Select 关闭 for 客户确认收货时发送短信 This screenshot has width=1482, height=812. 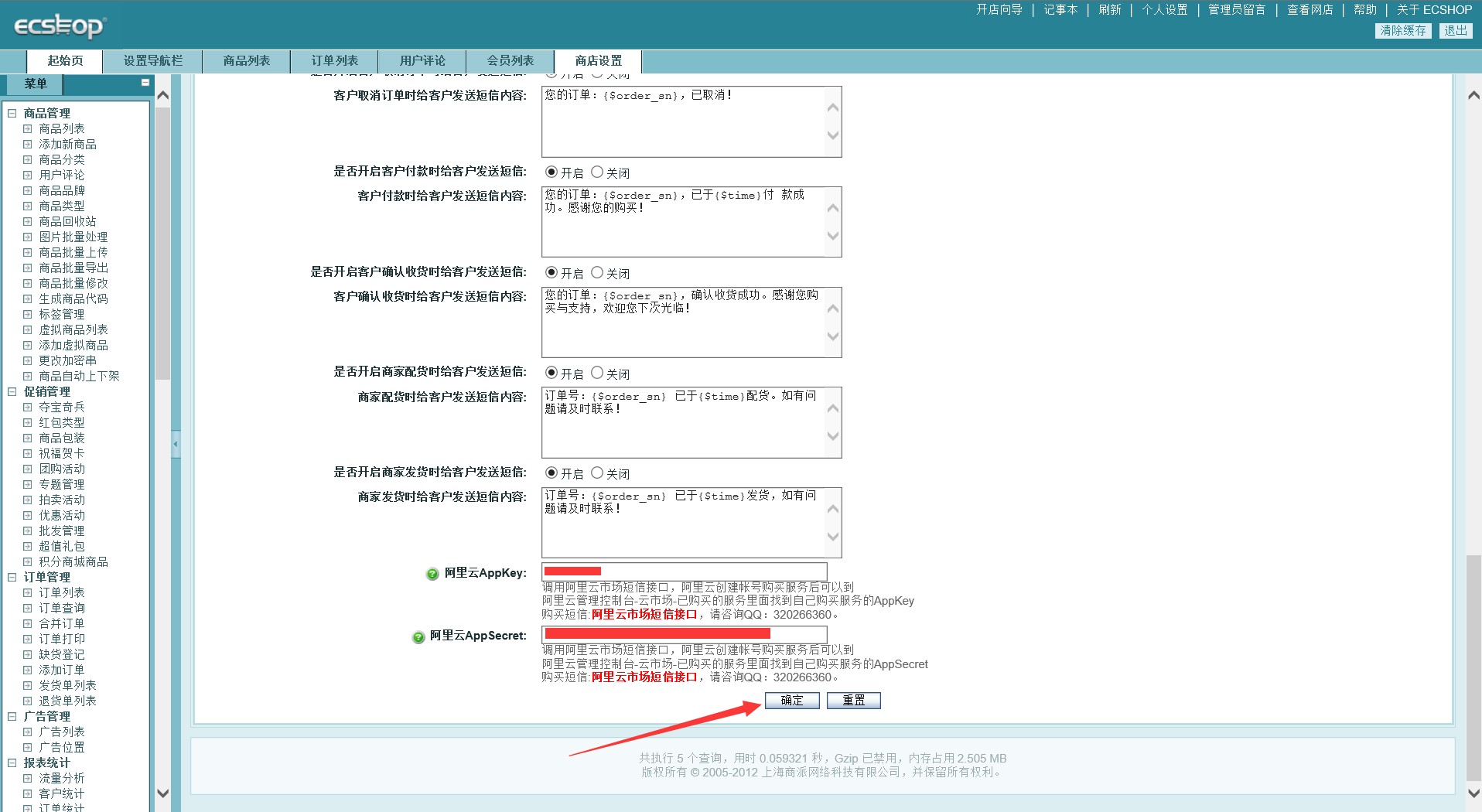pos(597,272)
